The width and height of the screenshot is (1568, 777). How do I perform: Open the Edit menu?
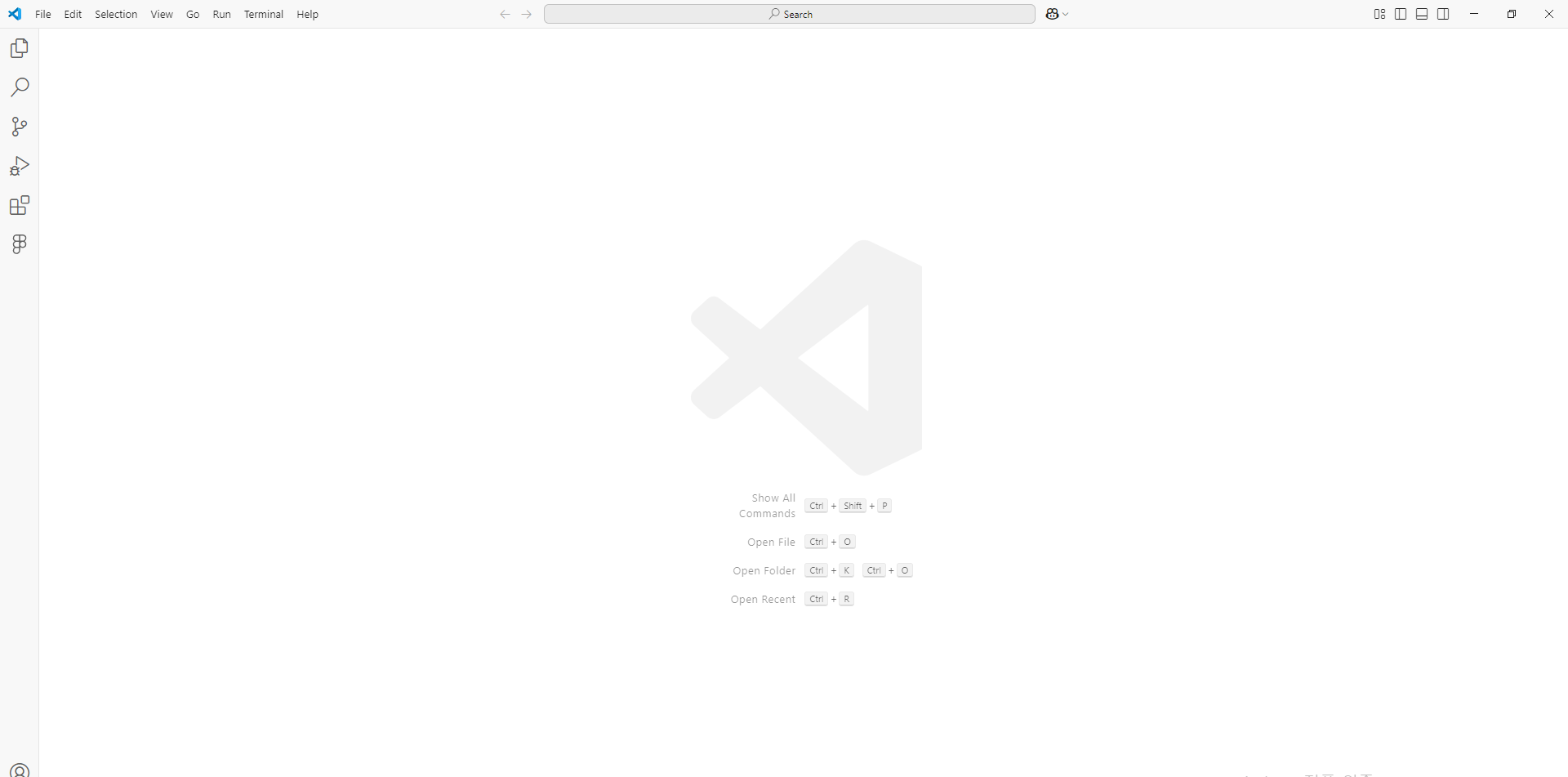click(x=73, y=14)
